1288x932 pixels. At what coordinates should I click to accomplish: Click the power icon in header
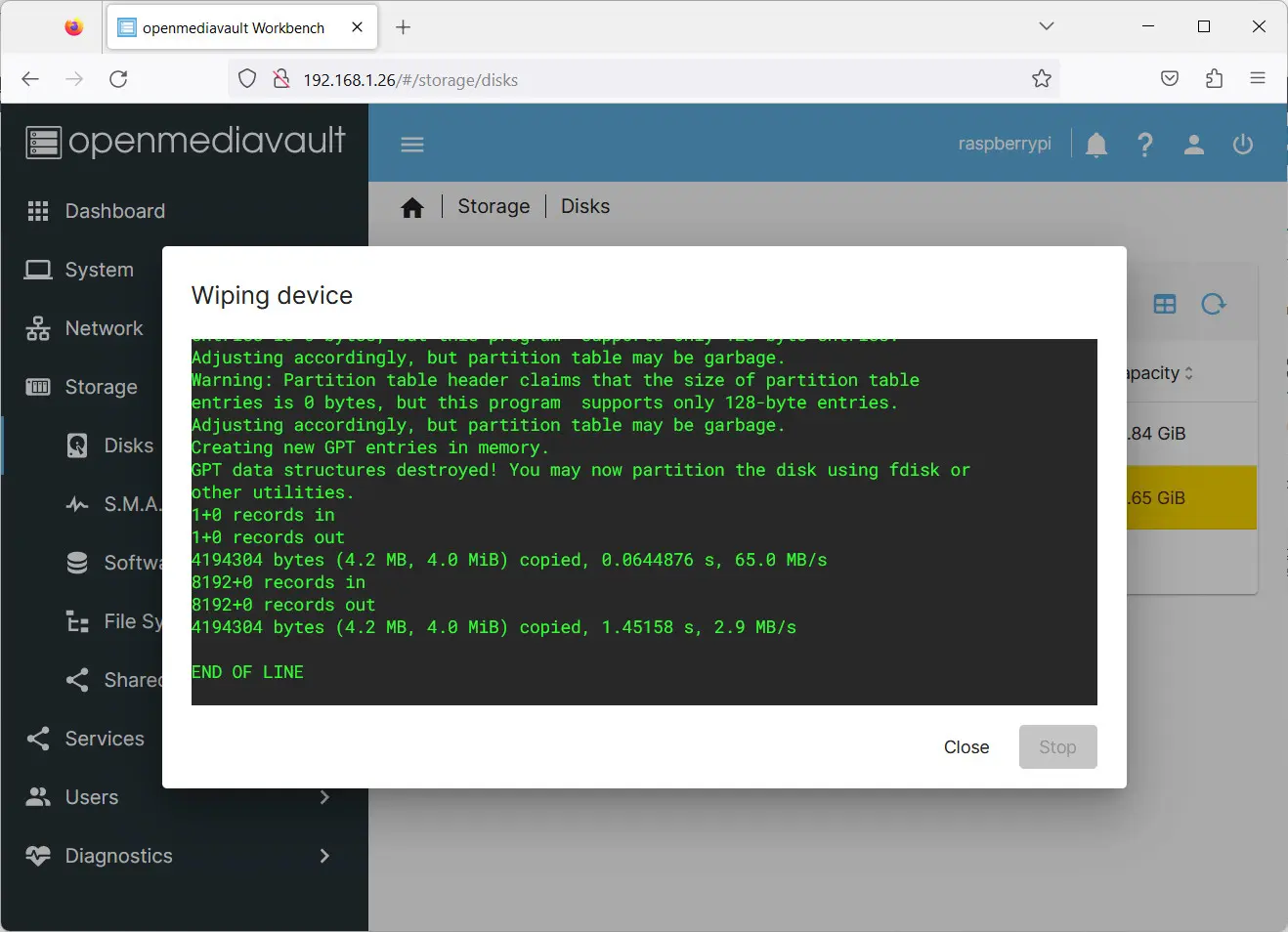1243,145
